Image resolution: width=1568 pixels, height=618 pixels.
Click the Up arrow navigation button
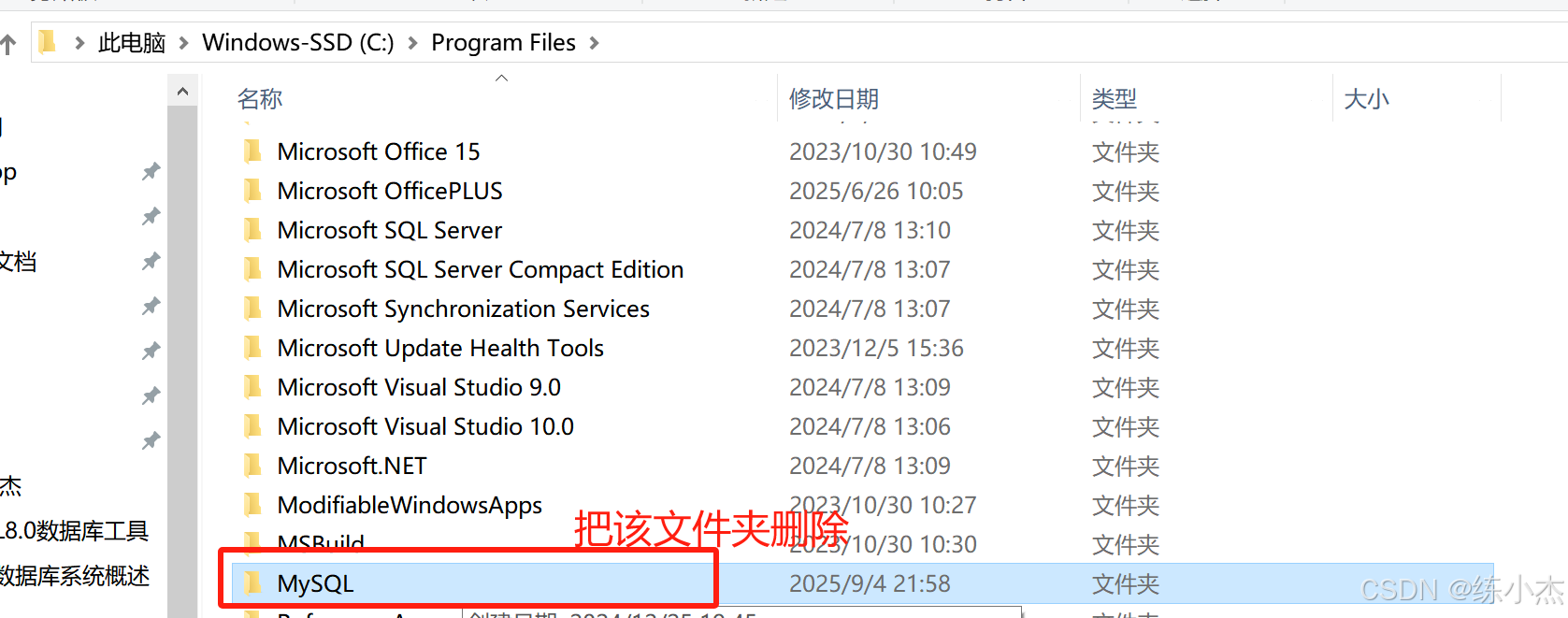point(7,44)
